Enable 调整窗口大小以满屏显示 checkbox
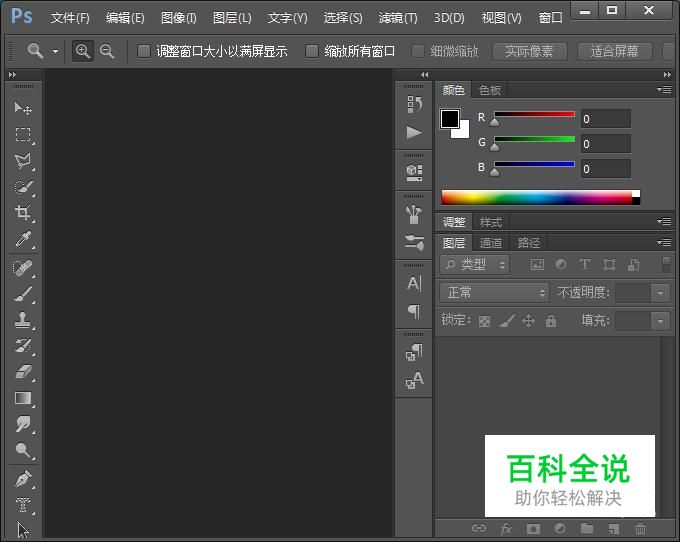 144,51
